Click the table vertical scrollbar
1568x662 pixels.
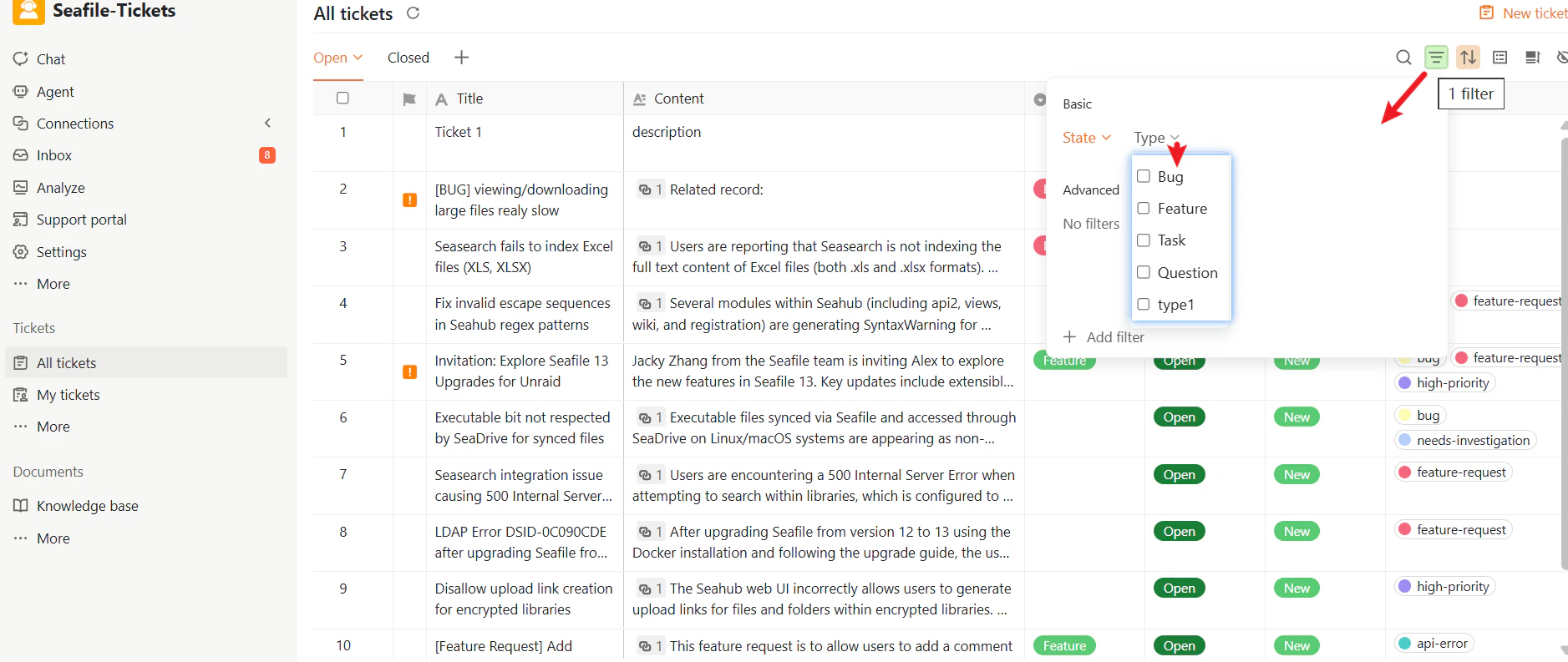(1564, 355)
